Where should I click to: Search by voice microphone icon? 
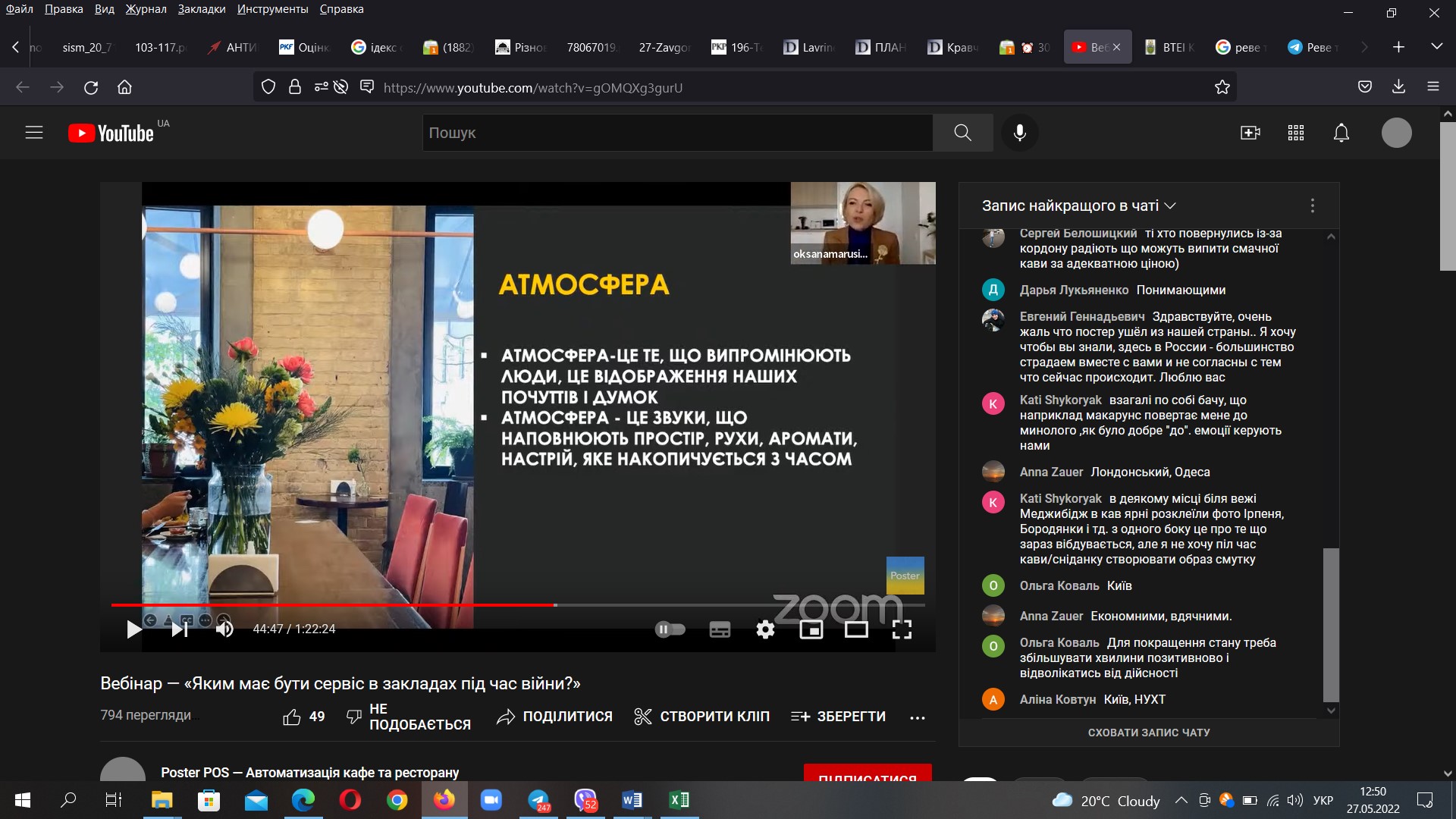(x=1020, y=133)
